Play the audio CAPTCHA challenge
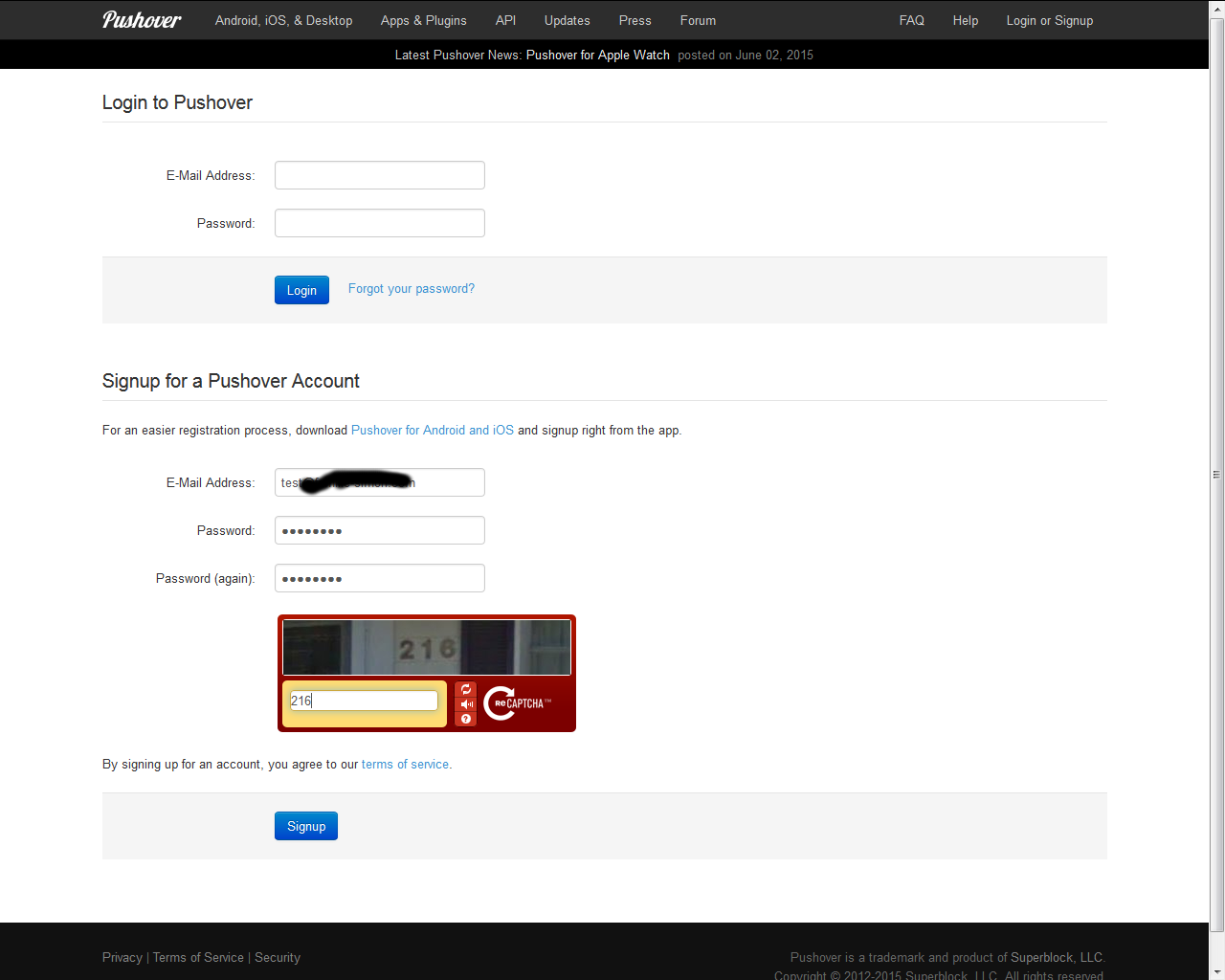The height and width of the screenshot is (980, 1225). point(466,704)
